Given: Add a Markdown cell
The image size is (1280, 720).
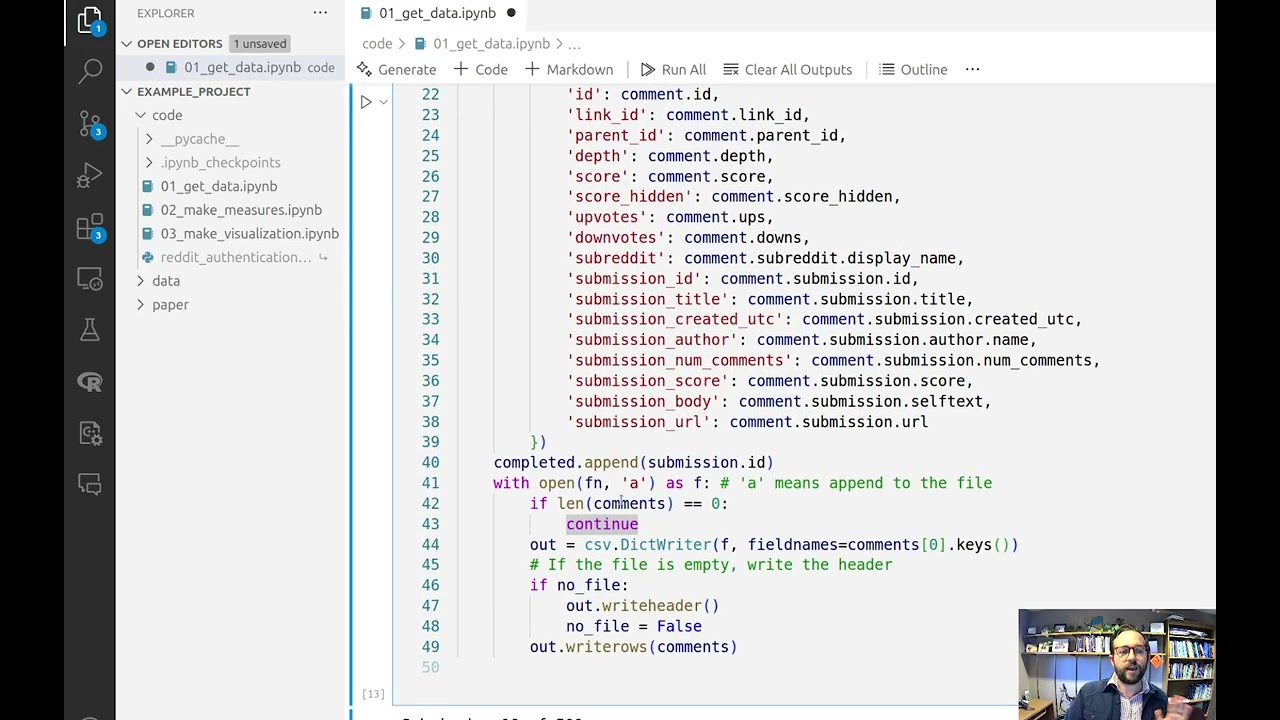Looking at the screenshot, I should pyautogui.click(x=569, y=70).
